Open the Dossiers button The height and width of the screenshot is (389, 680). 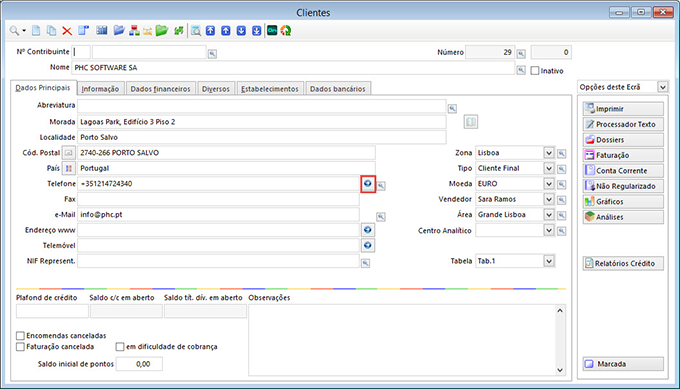click(623, 140)
